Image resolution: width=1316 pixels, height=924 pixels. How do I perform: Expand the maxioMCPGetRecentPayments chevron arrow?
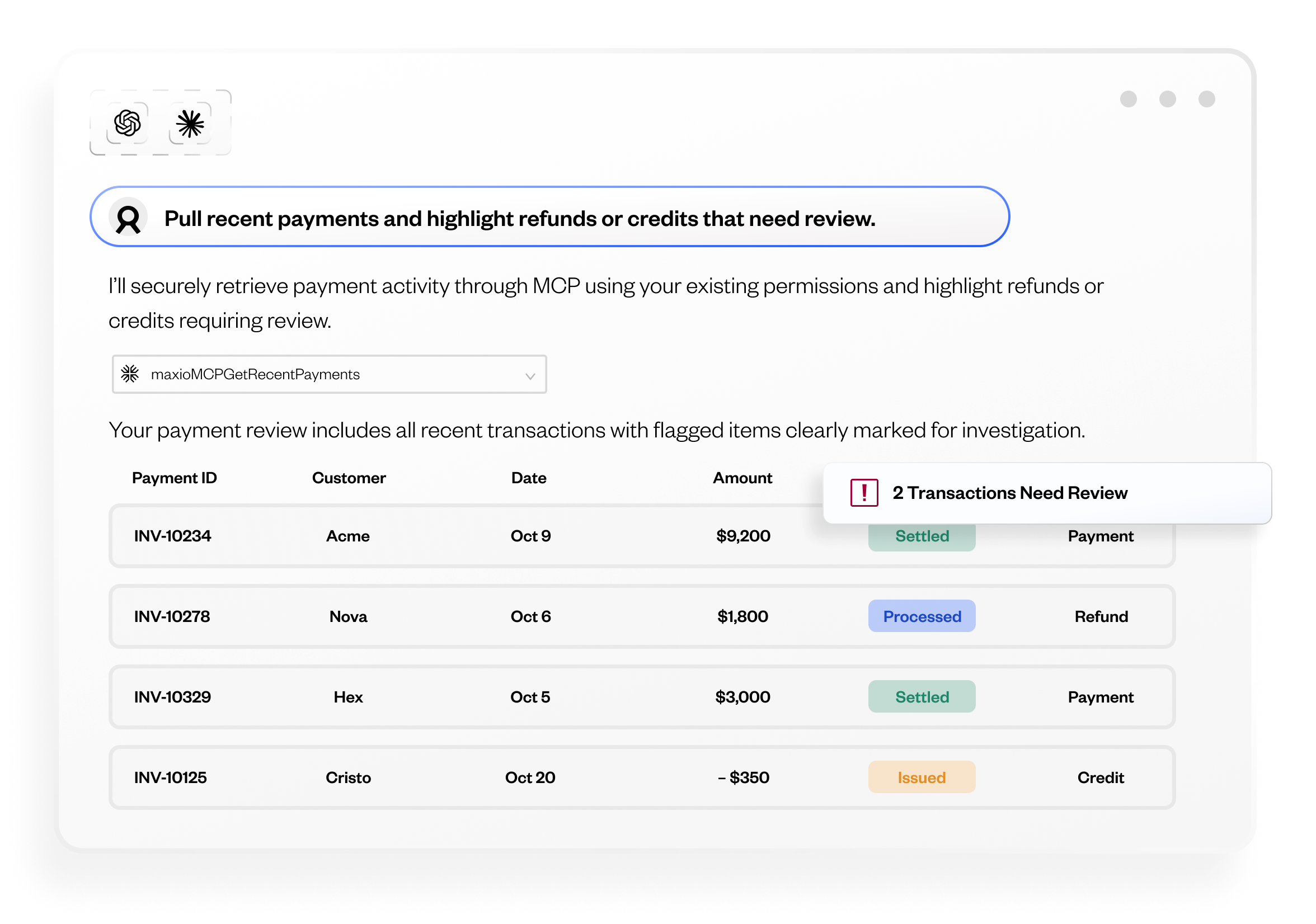click(530, 376)
